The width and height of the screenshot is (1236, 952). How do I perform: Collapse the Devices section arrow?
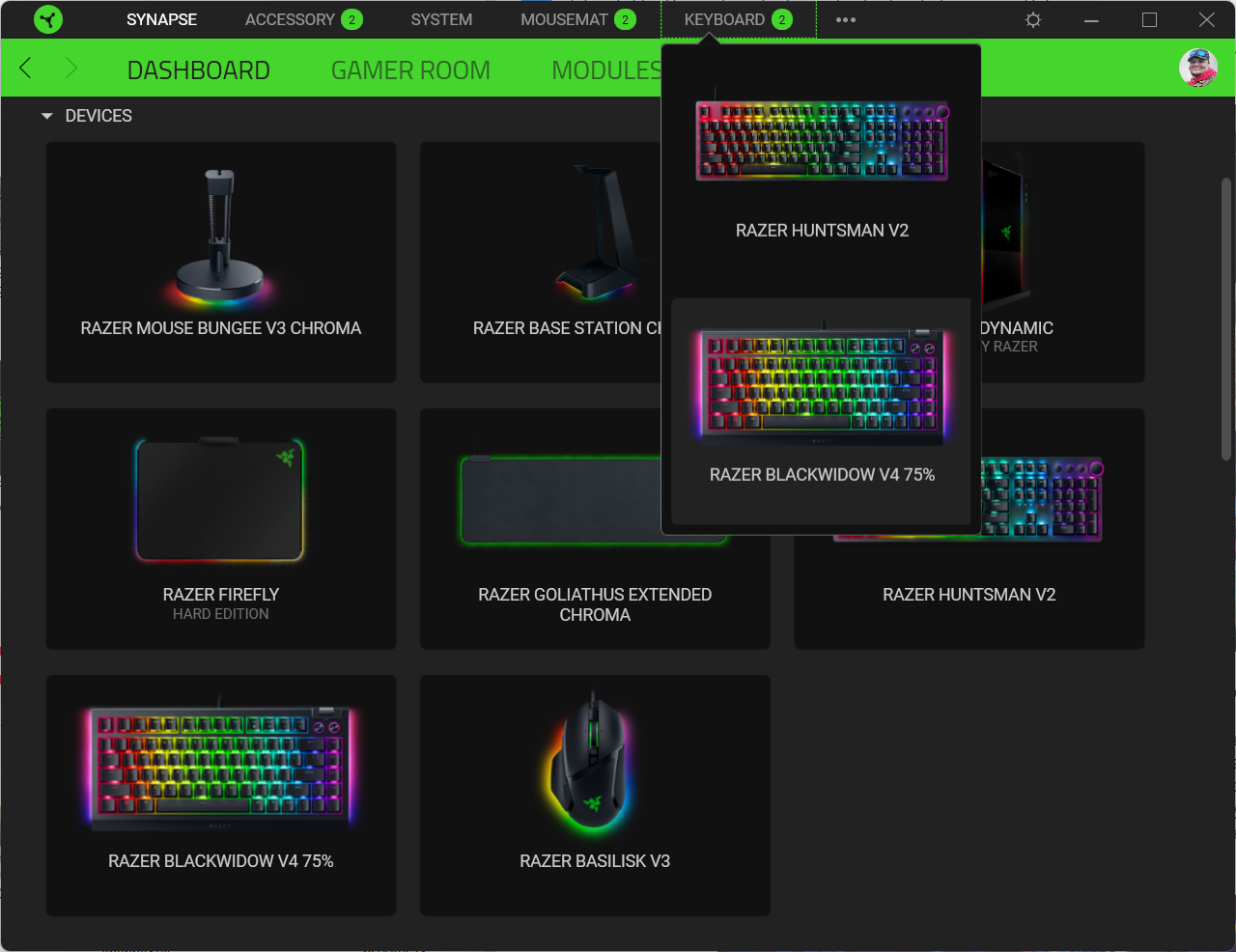point(46,116)
